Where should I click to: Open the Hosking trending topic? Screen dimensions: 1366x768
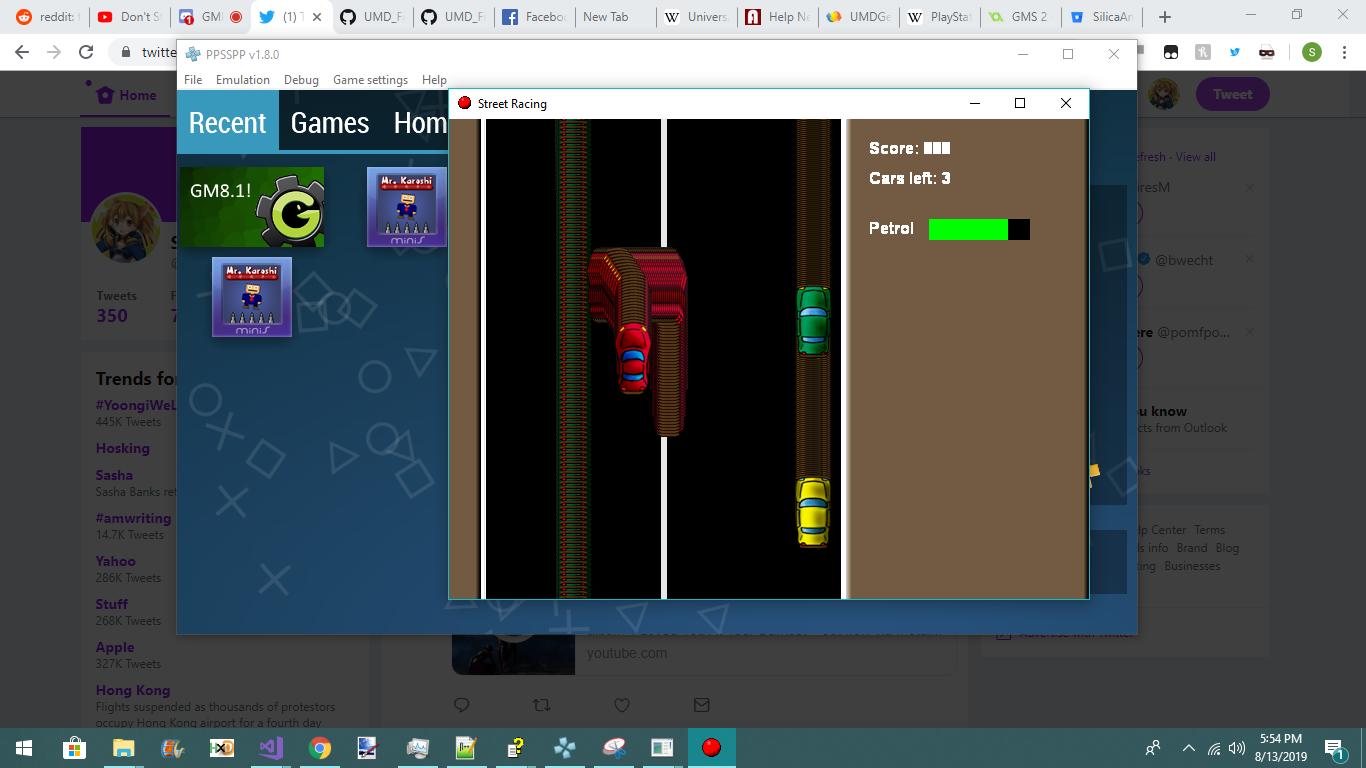[123, 448]
